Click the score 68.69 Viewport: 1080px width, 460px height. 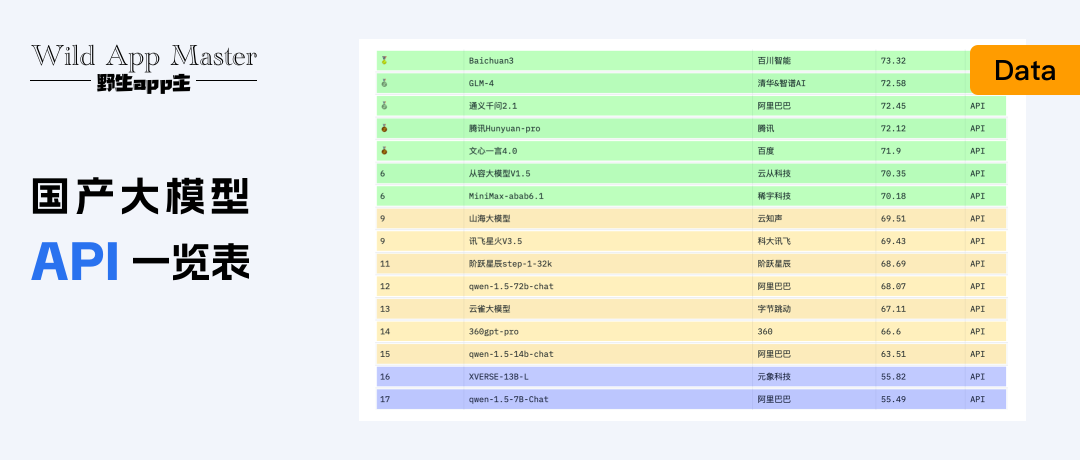point(893,264)
